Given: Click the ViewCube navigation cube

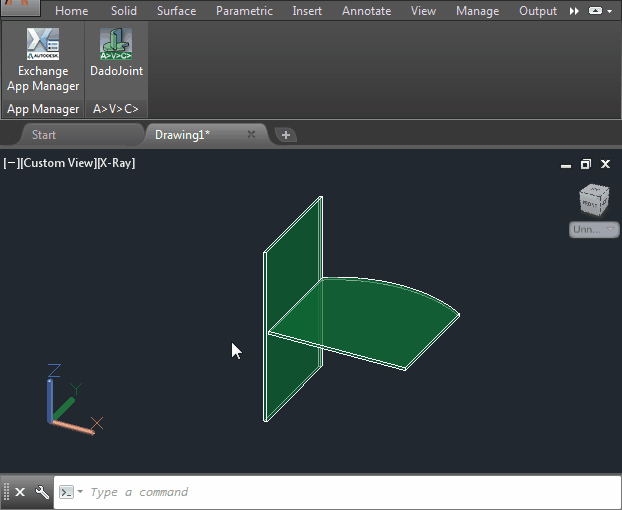Looking at the screenshot, I should [x=594, y=200].
